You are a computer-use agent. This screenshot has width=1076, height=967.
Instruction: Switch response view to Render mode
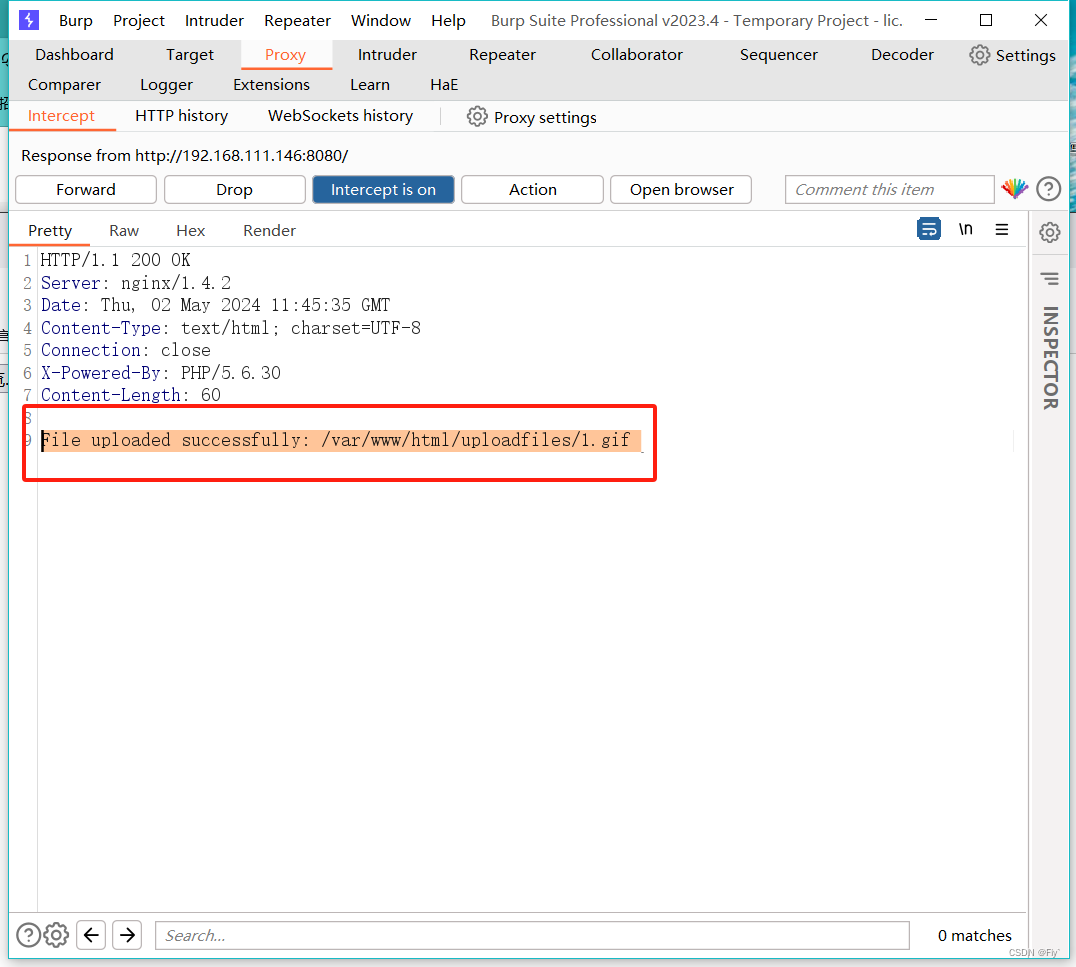(x=268, y=230)
